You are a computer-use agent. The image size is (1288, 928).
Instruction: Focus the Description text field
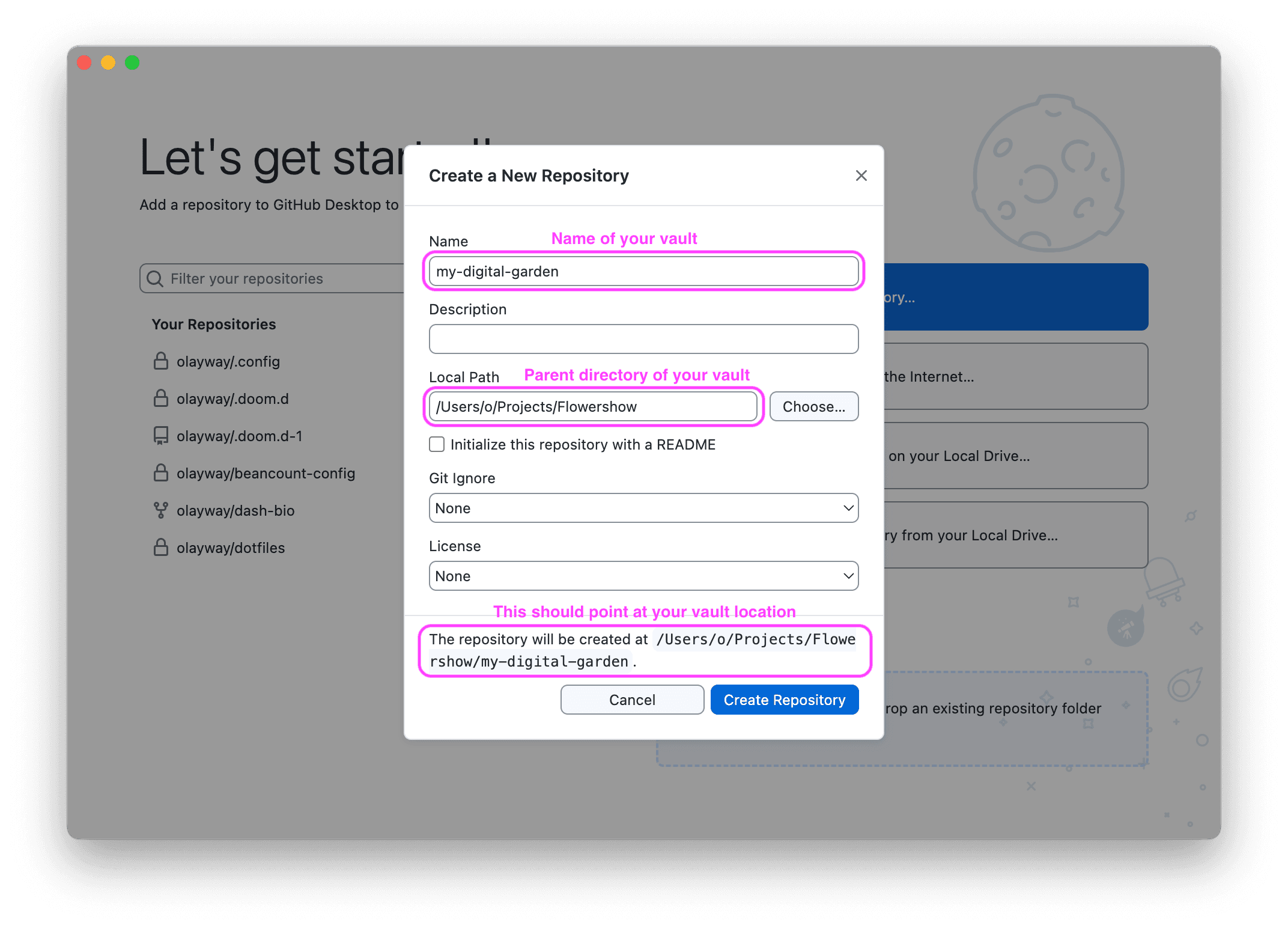tap(643, 339)
